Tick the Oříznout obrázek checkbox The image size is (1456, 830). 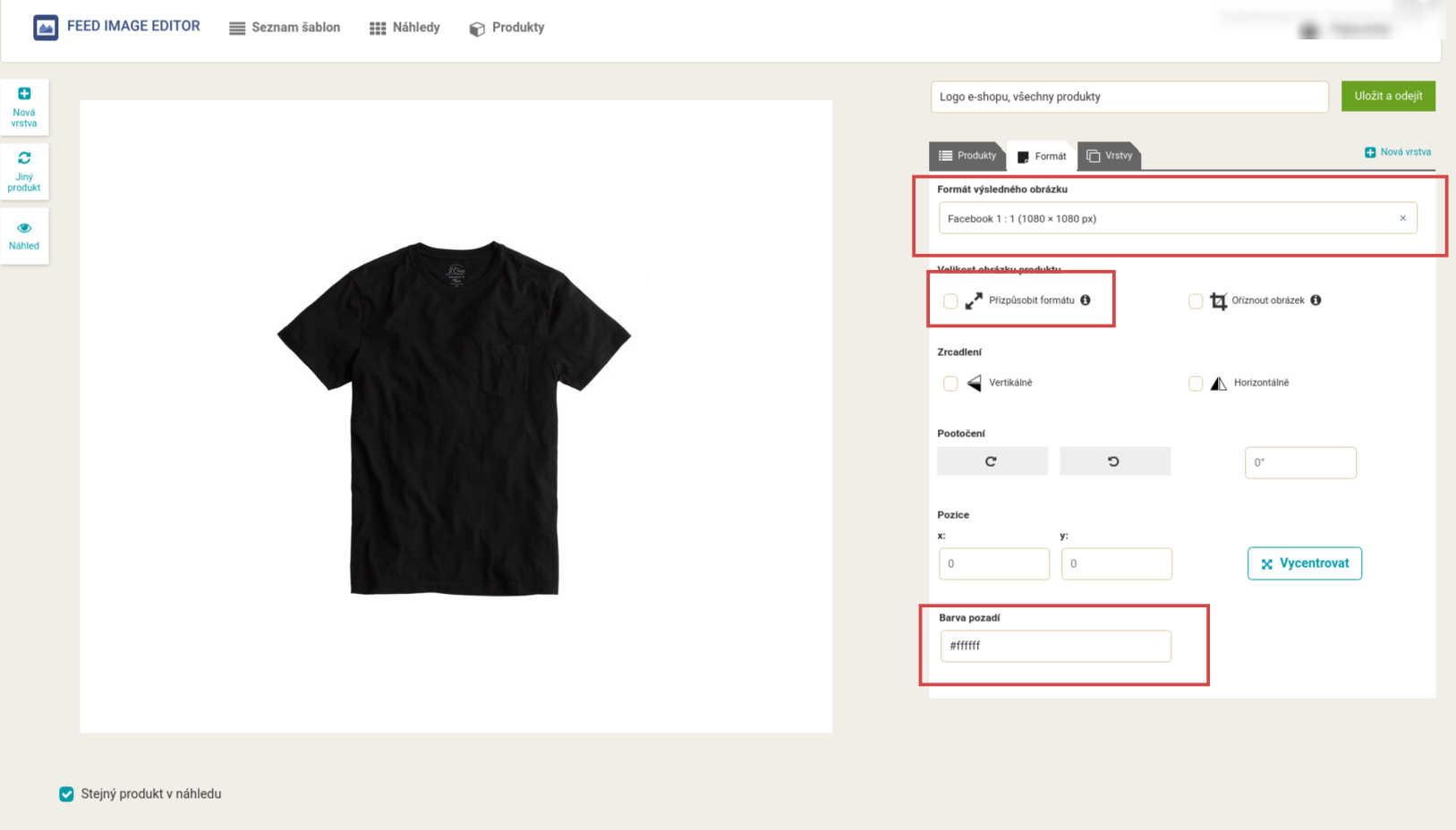point(1196,301)
